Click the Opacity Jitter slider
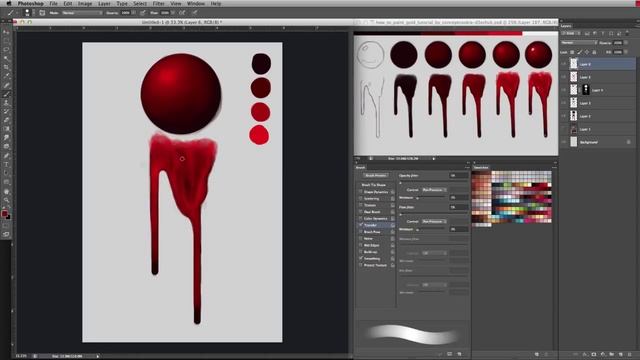640x360 pixels. click(x=433, y=182)
